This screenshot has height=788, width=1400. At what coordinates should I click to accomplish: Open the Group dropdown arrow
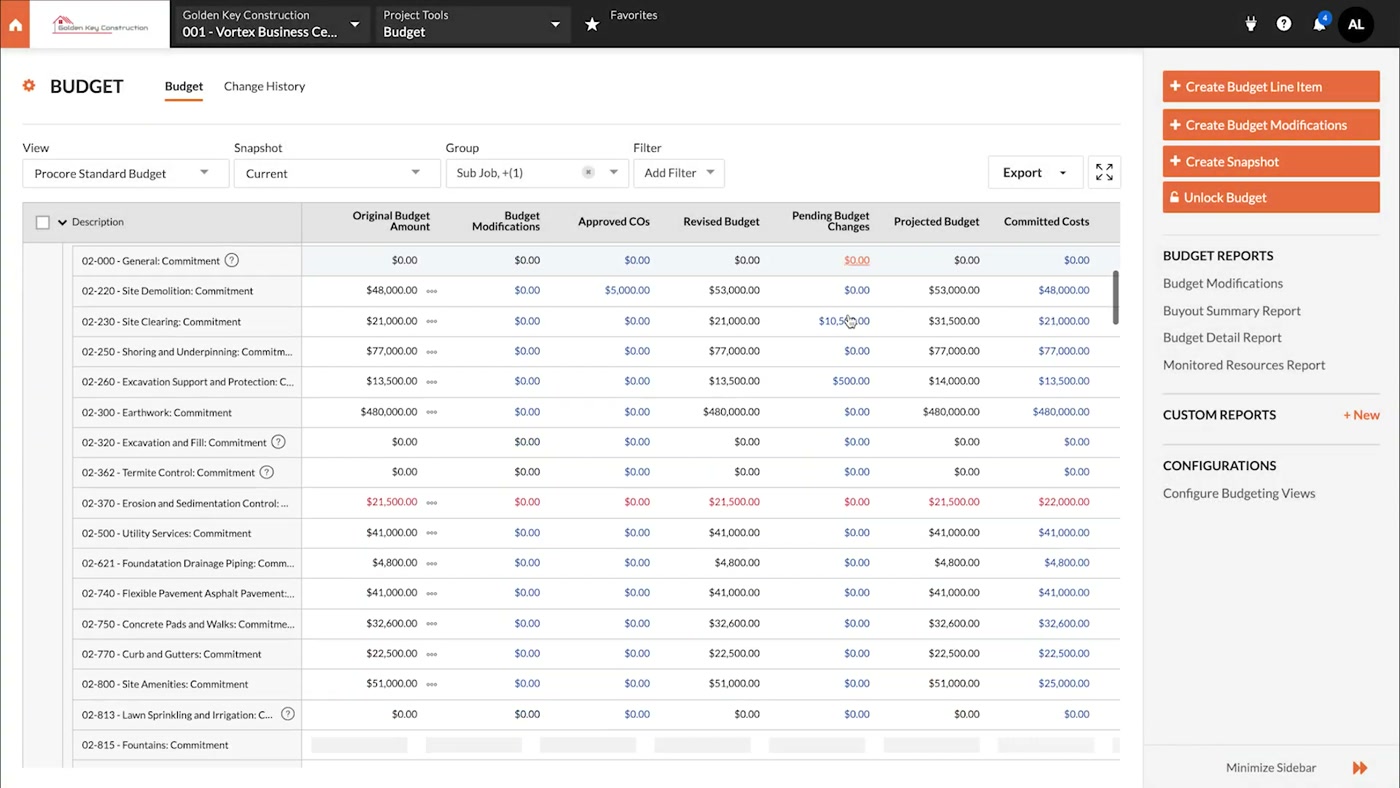tap(613, 172)
